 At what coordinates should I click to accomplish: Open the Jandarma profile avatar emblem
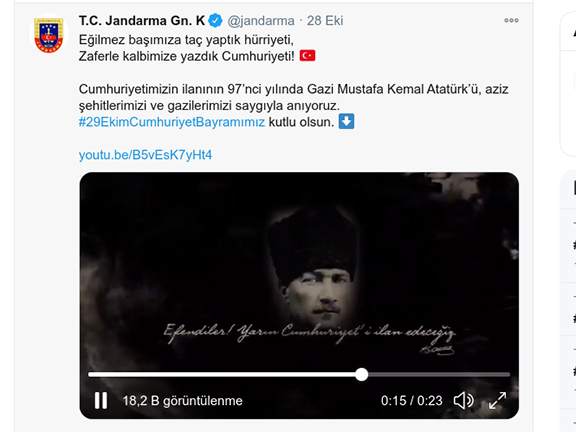(48, 35)
